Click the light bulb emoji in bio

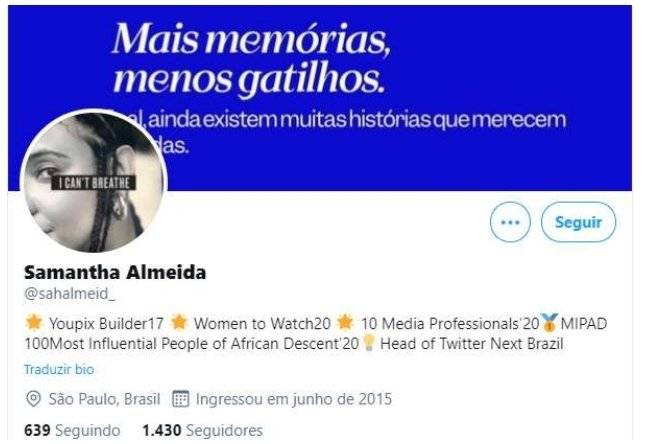(x=369, y=343)
